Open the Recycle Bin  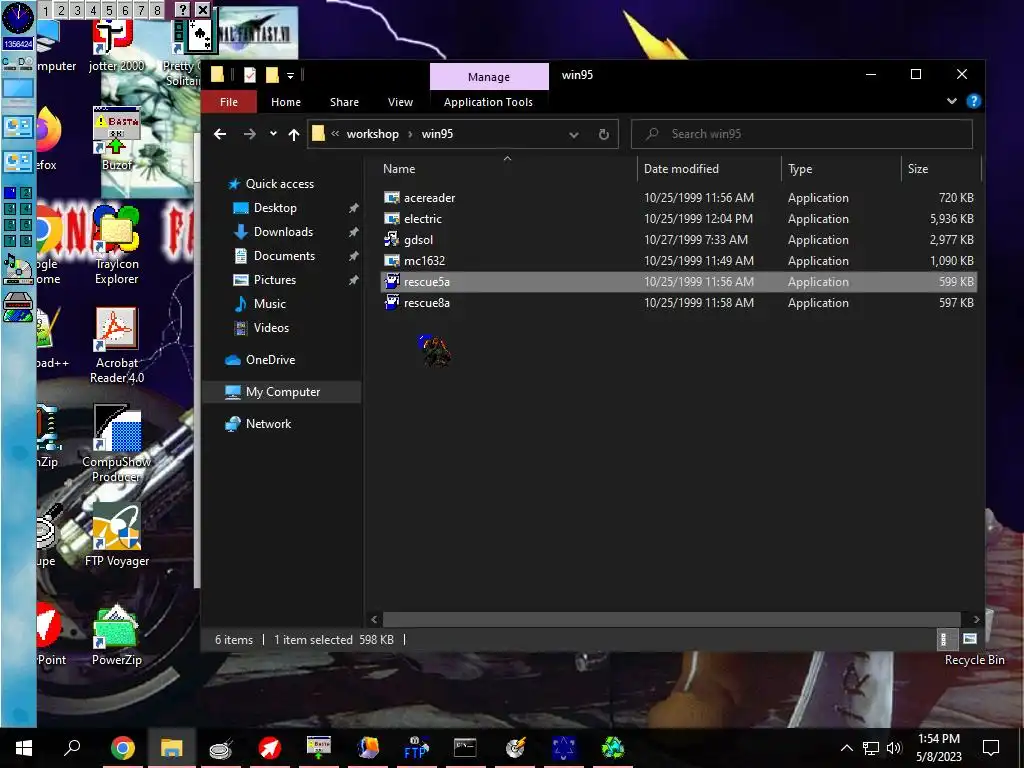[x=974, y=660]
